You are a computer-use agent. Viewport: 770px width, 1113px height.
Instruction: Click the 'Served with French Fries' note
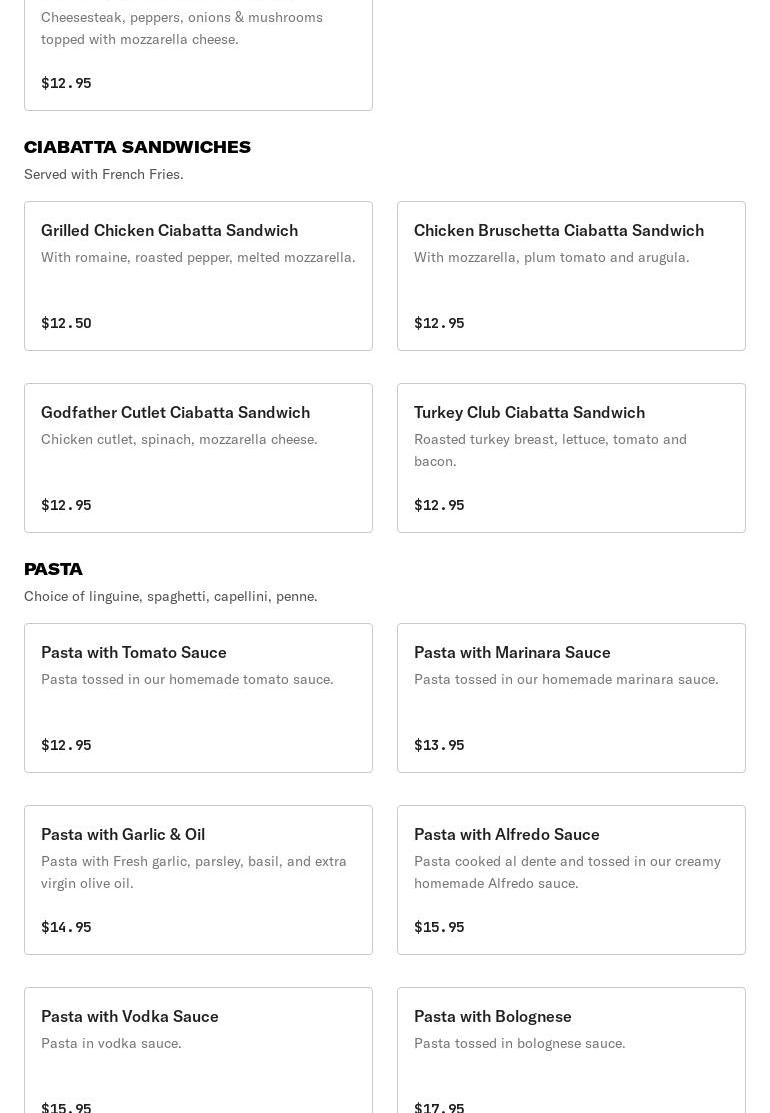(x=104, y=174)
